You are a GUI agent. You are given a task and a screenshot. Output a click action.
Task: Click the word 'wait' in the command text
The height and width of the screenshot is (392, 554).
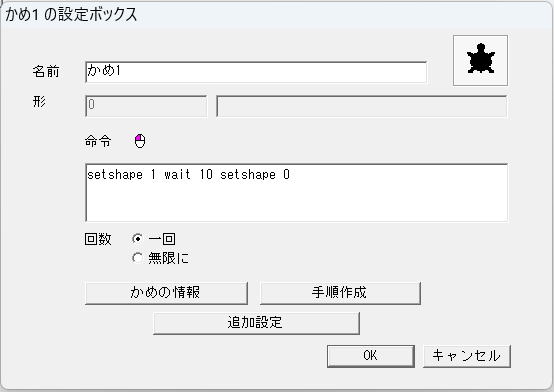[177, 175]
